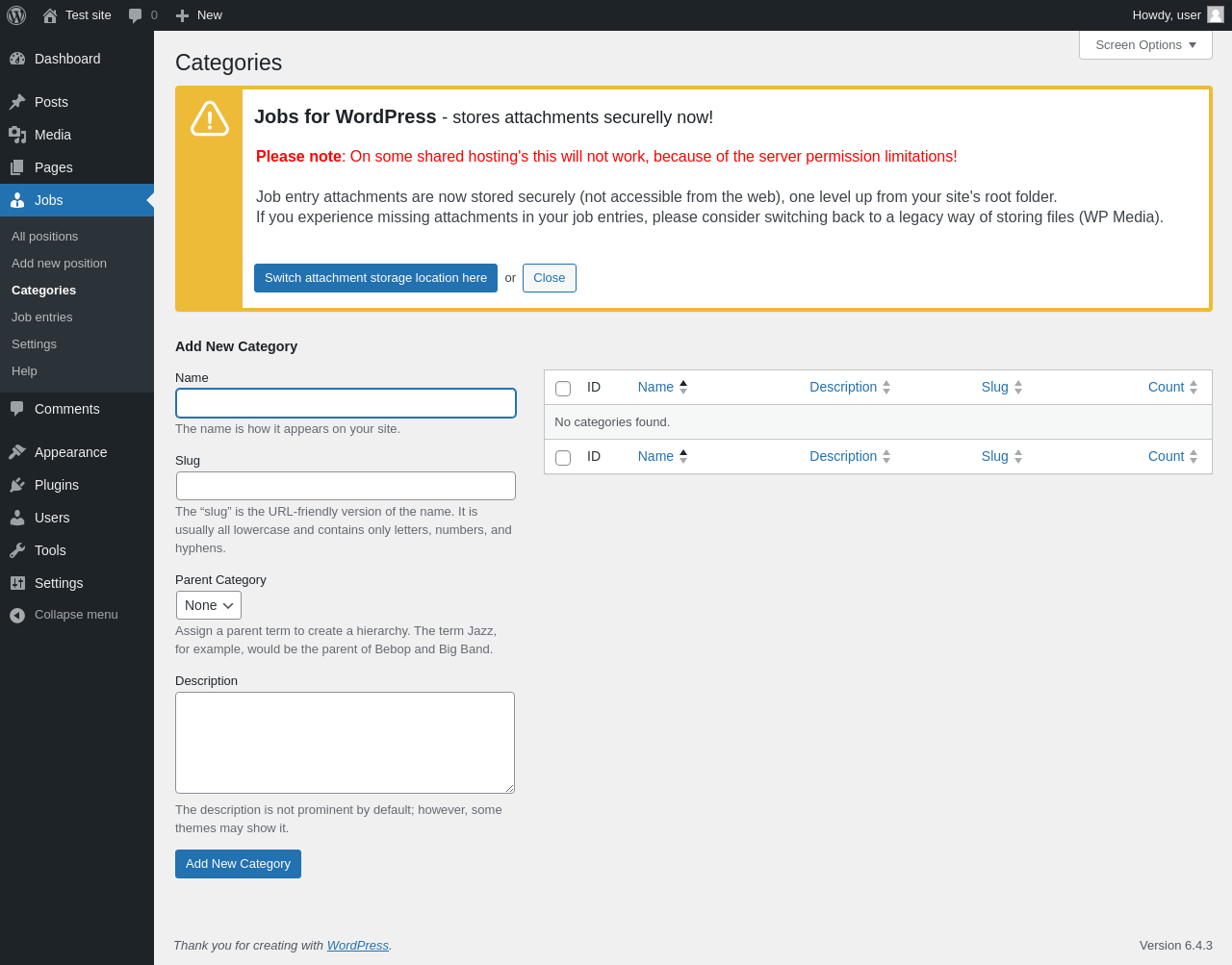
Task: Follow the WordPress link in the footer
Action: (358, 946)
